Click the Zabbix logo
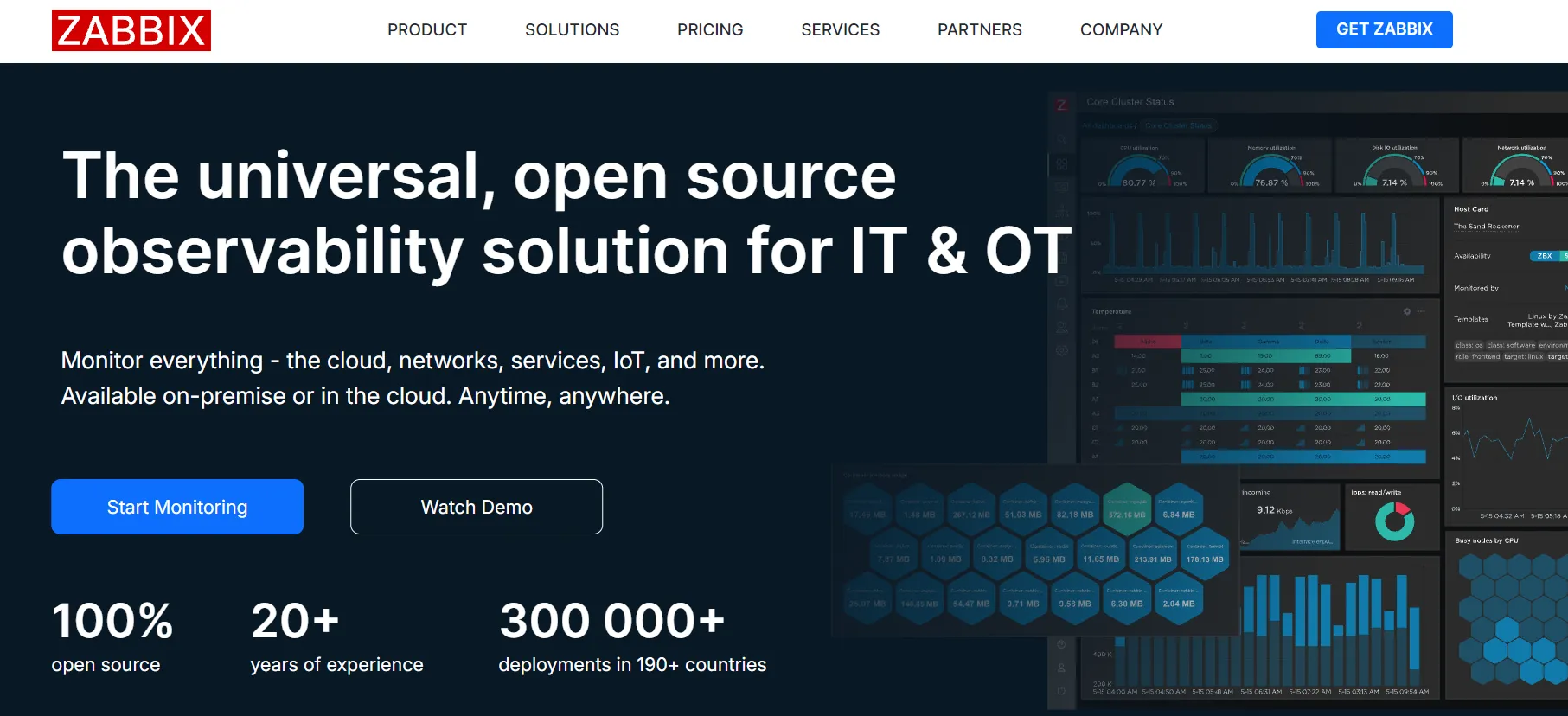The height and width of the screenshot is (716, 1568). 131,30
